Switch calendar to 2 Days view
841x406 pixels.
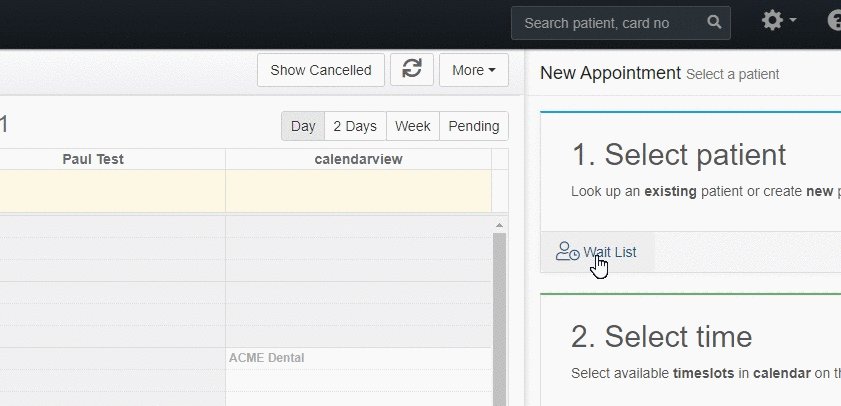point(355,126)
